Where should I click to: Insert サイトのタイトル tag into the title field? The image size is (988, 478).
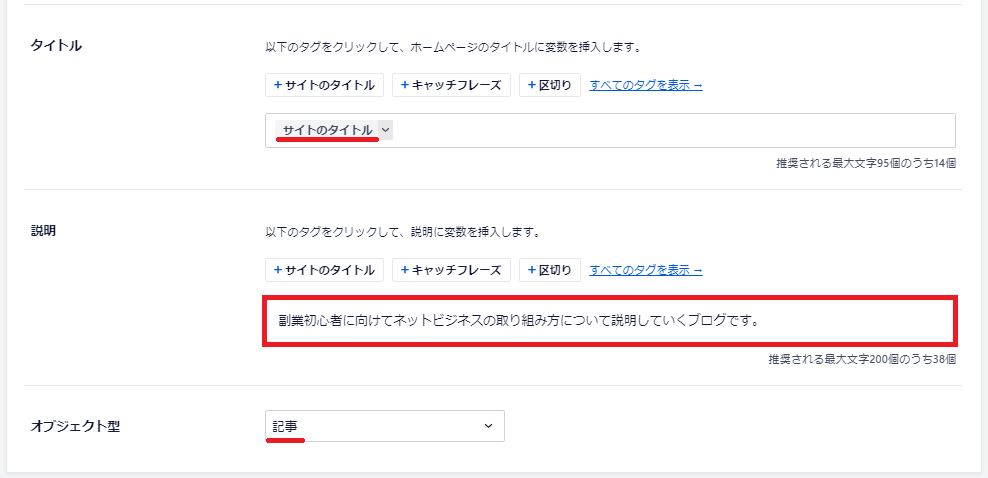[x=325, y=85]
